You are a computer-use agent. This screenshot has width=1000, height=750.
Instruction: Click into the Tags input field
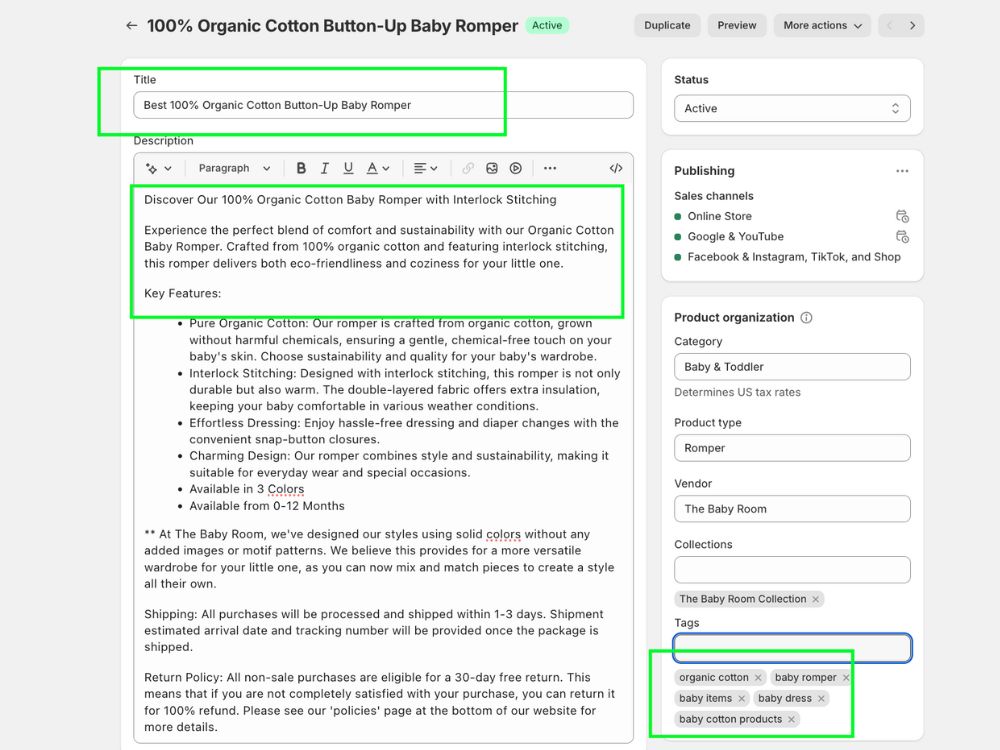point(792,648)
